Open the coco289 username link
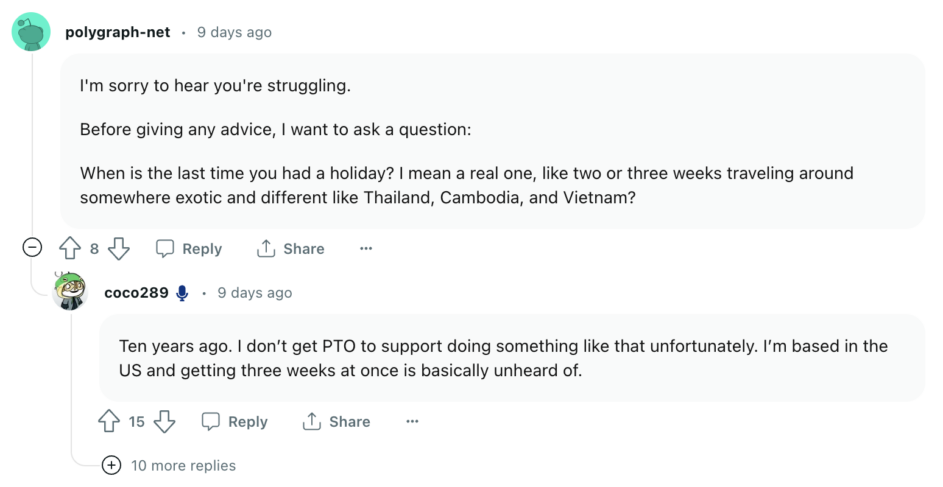Image resolution: width=943 pixels, height=487 pixels. (136, 293)
